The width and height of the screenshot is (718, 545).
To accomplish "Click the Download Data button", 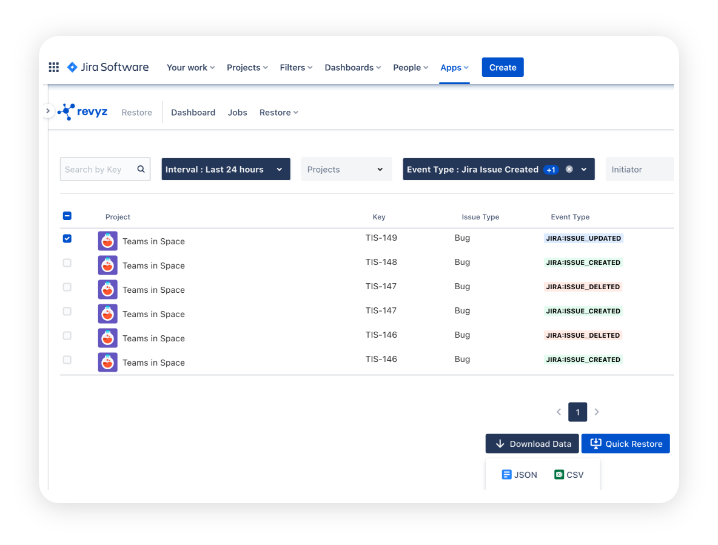I will (532, 444).
